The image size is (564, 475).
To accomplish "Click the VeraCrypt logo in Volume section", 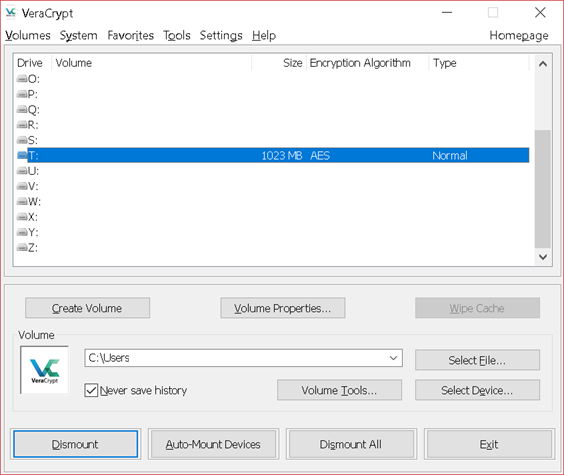I will [45, 370].
